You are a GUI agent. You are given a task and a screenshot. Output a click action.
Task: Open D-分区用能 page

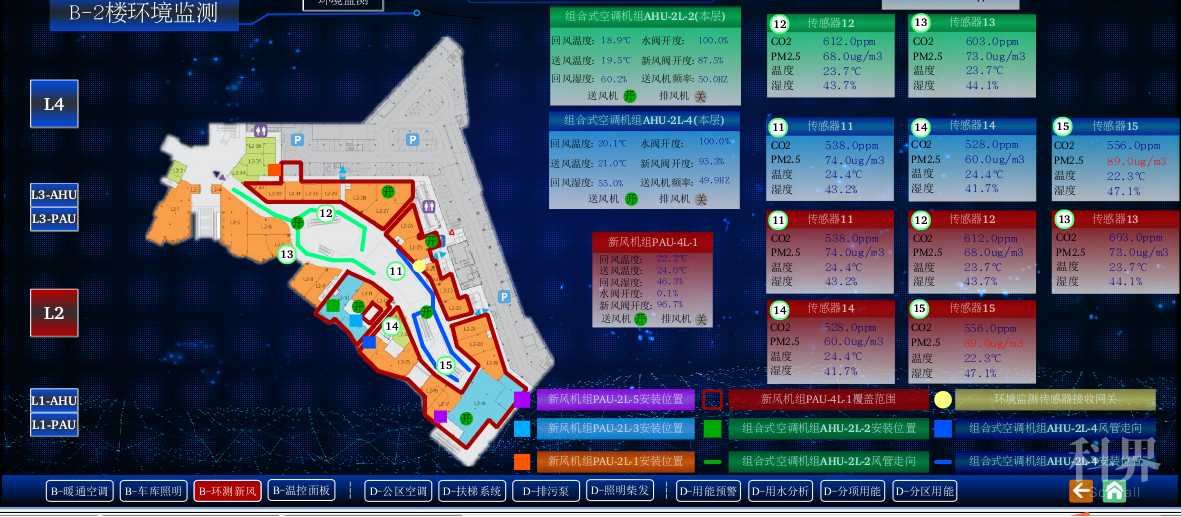926,491
